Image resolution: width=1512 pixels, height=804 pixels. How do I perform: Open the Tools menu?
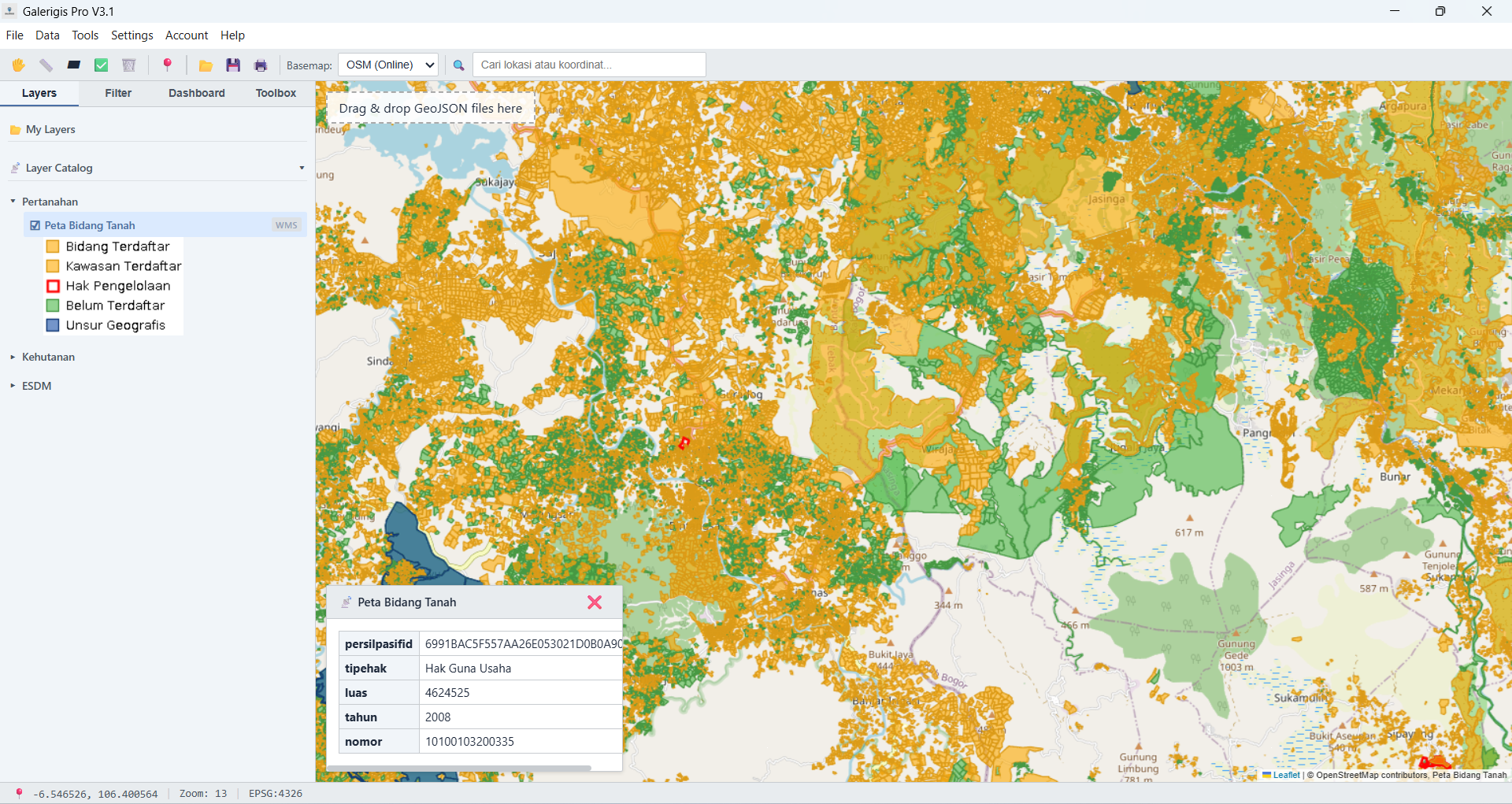[x=85, y=35]
